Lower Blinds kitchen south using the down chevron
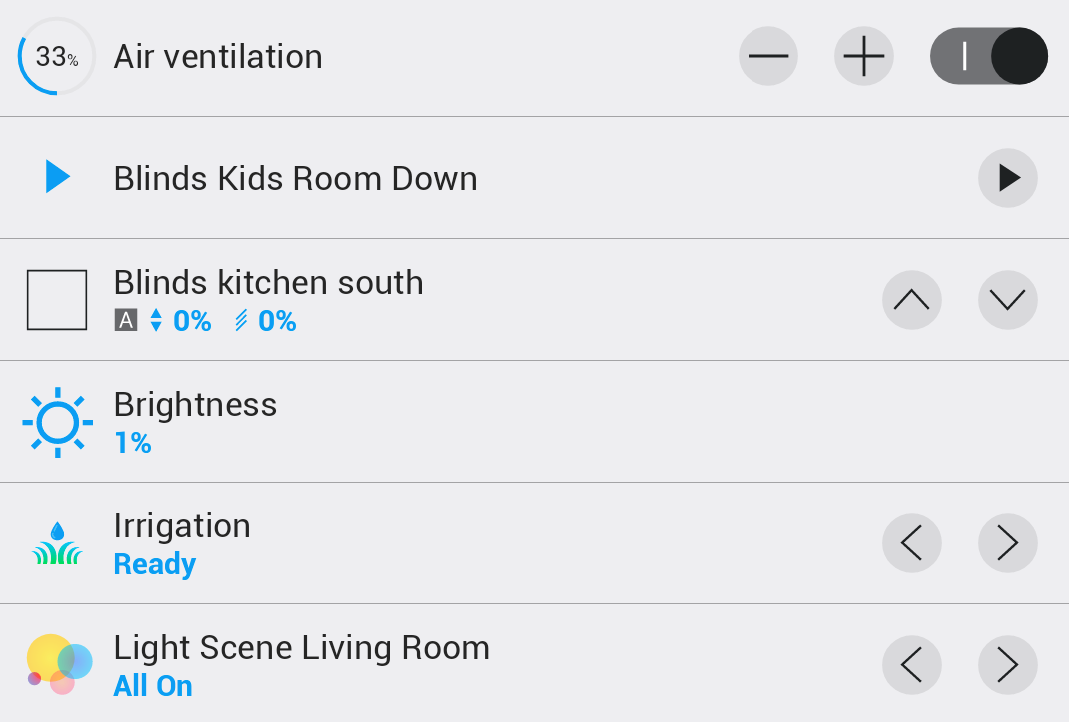Image resolution: width=1069 pixels, height=722 pixels. (1007, 299)
